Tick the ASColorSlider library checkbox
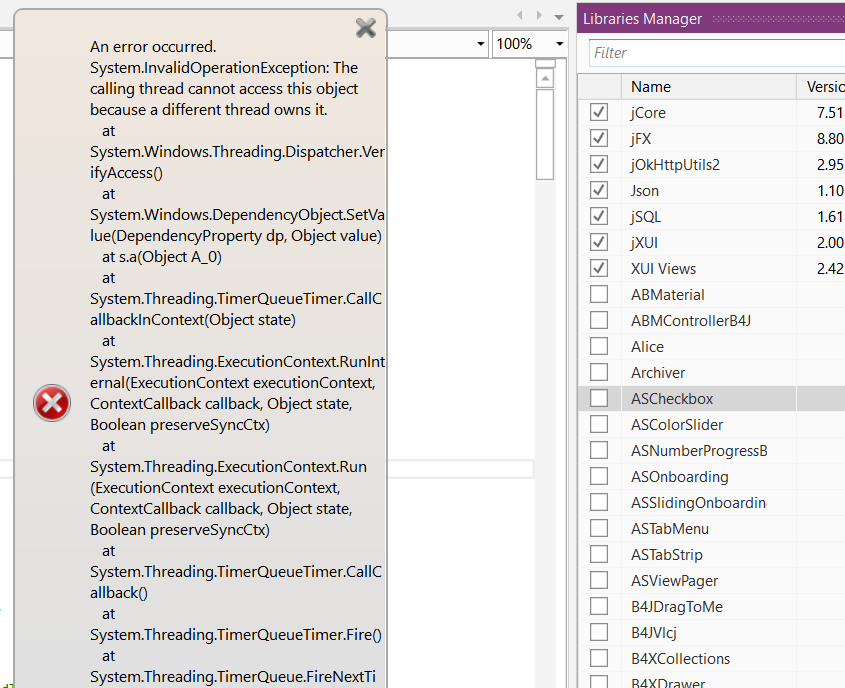 pos(599,424)
